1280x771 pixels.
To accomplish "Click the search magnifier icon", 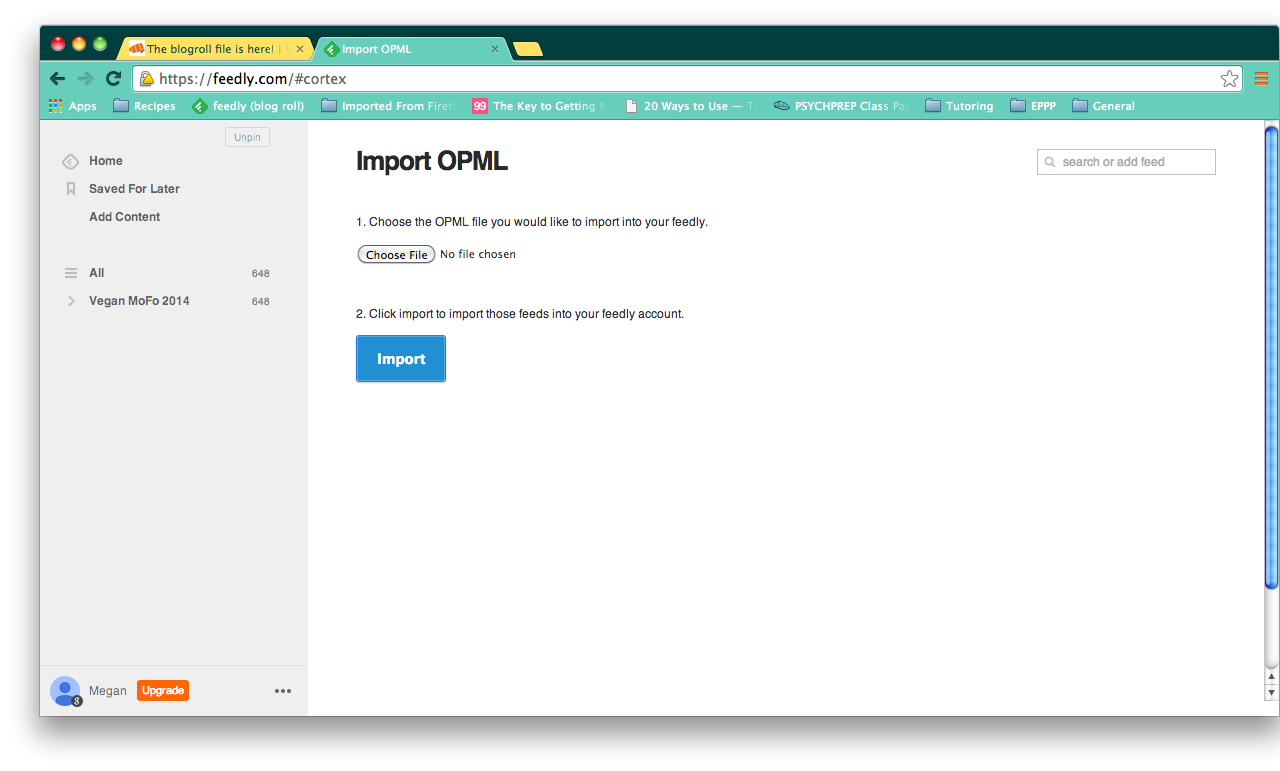I will coord(1050,162).
